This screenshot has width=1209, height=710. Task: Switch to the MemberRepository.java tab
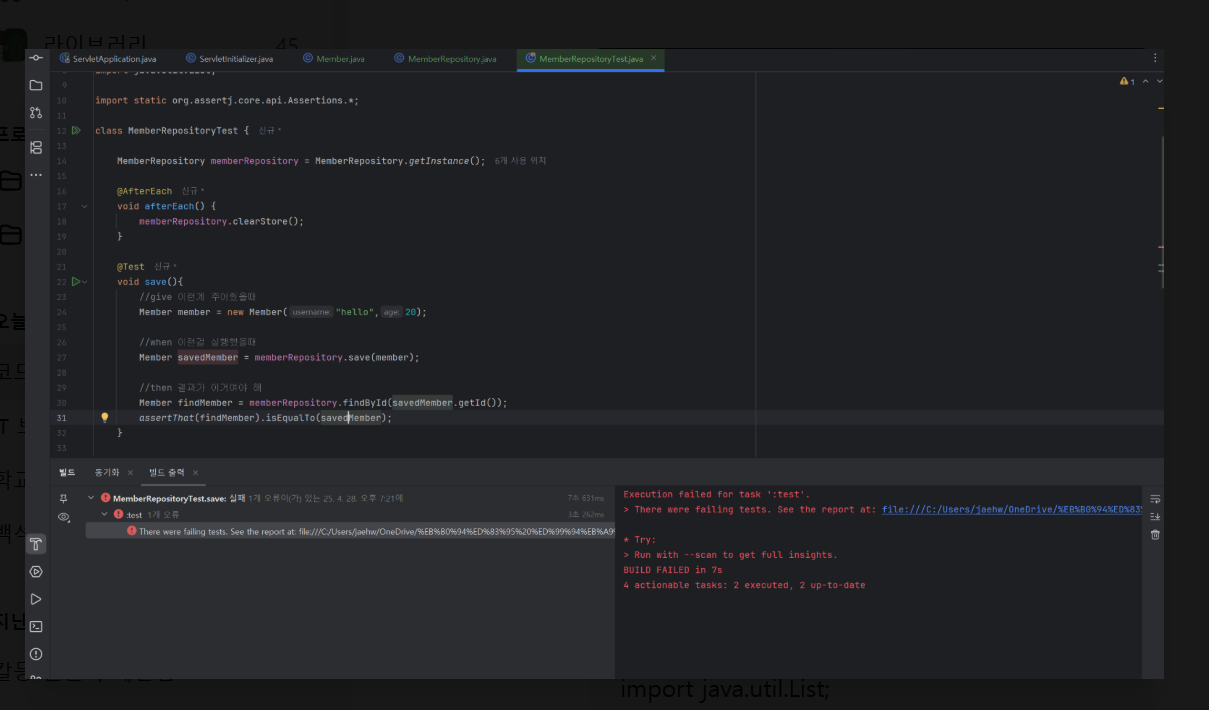(445, 59)
